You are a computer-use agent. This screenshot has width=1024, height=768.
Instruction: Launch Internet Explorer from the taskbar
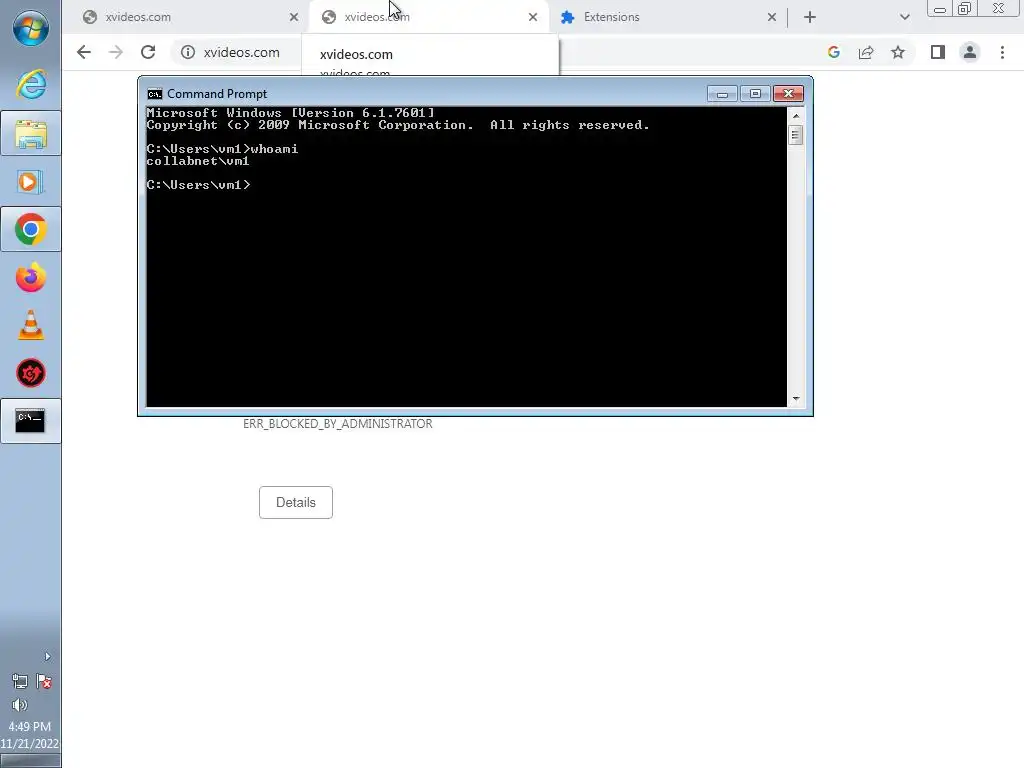31,84
